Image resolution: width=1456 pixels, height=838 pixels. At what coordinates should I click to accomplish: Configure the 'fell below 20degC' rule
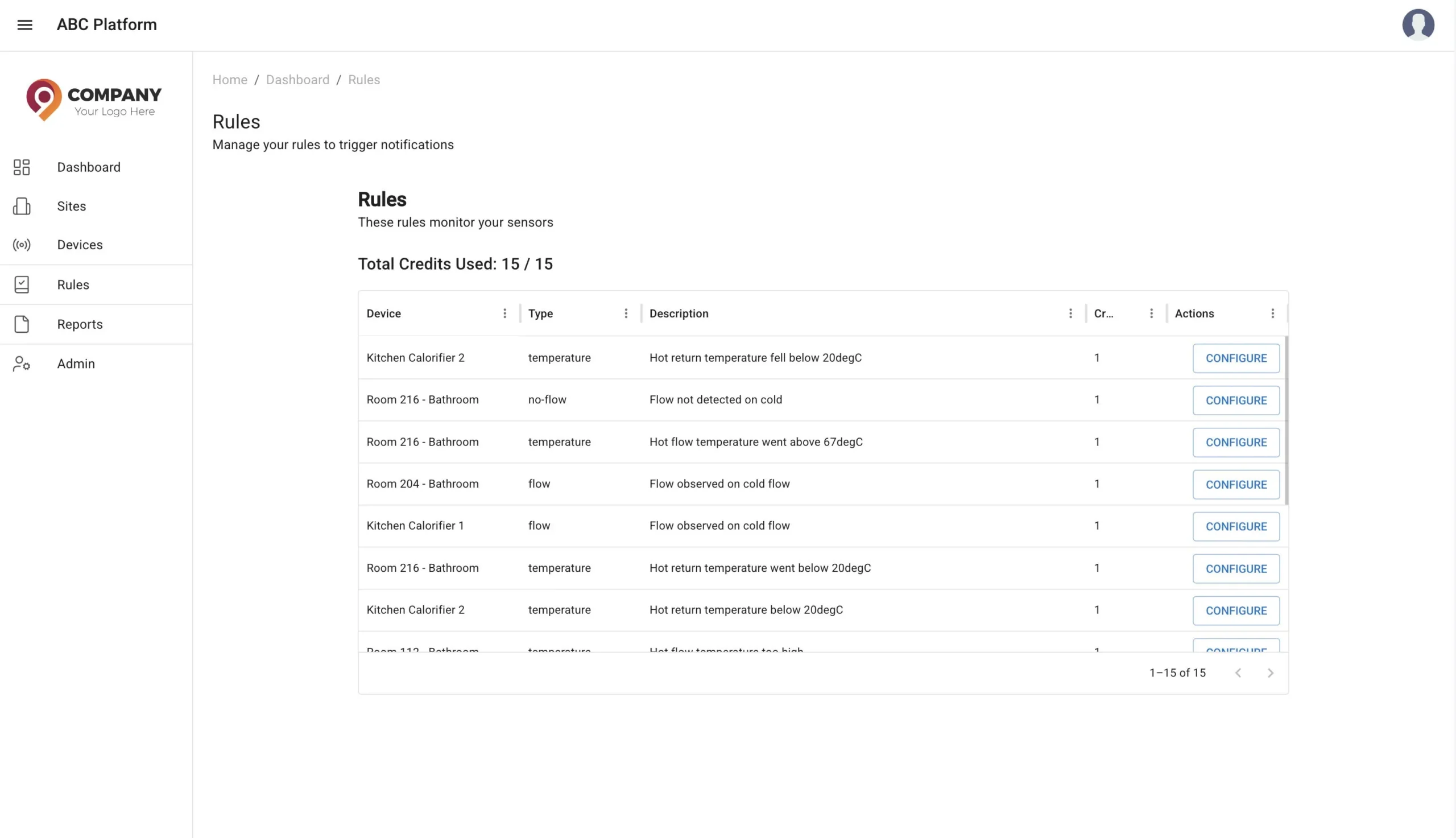[1236, 358]
